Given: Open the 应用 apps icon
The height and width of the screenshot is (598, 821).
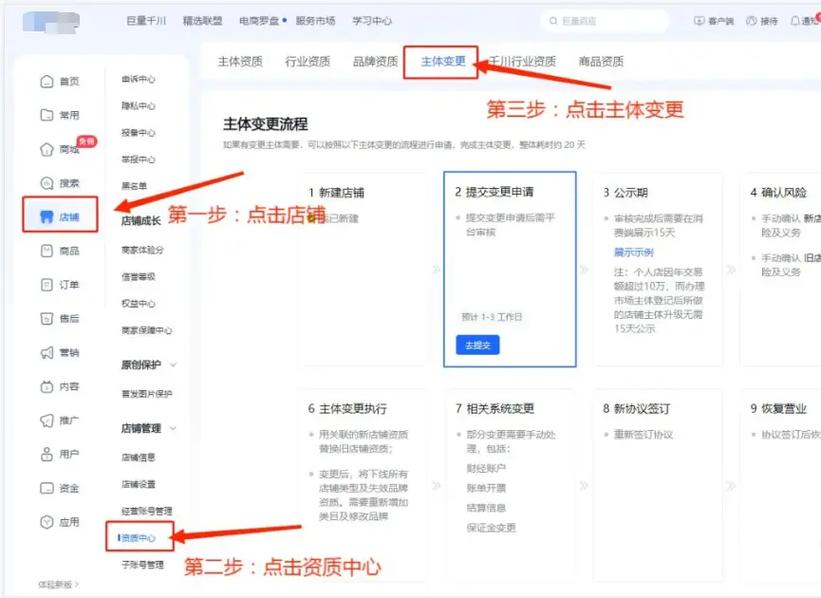Looking at the screenshot, I should (47, 522).
